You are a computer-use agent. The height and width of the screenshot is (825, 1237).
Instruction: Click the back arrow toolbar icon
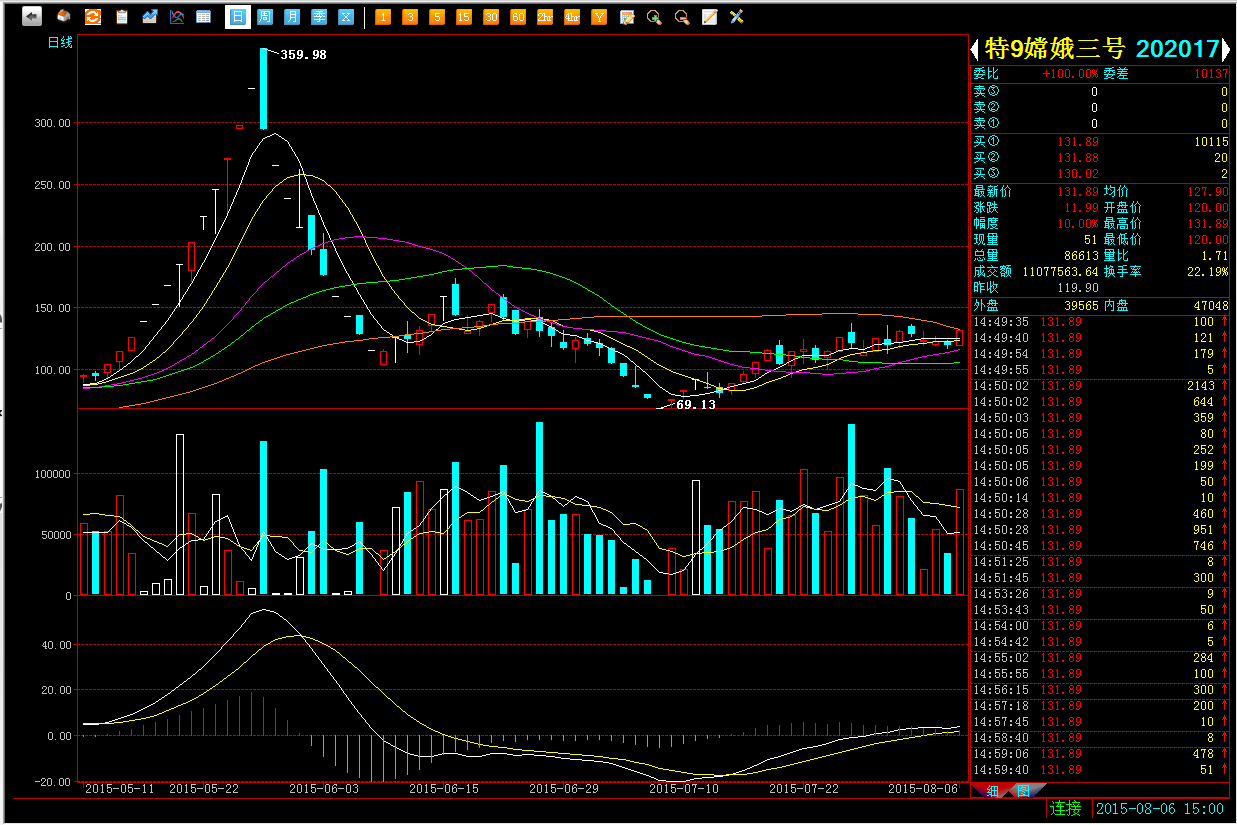click(32, 17)
